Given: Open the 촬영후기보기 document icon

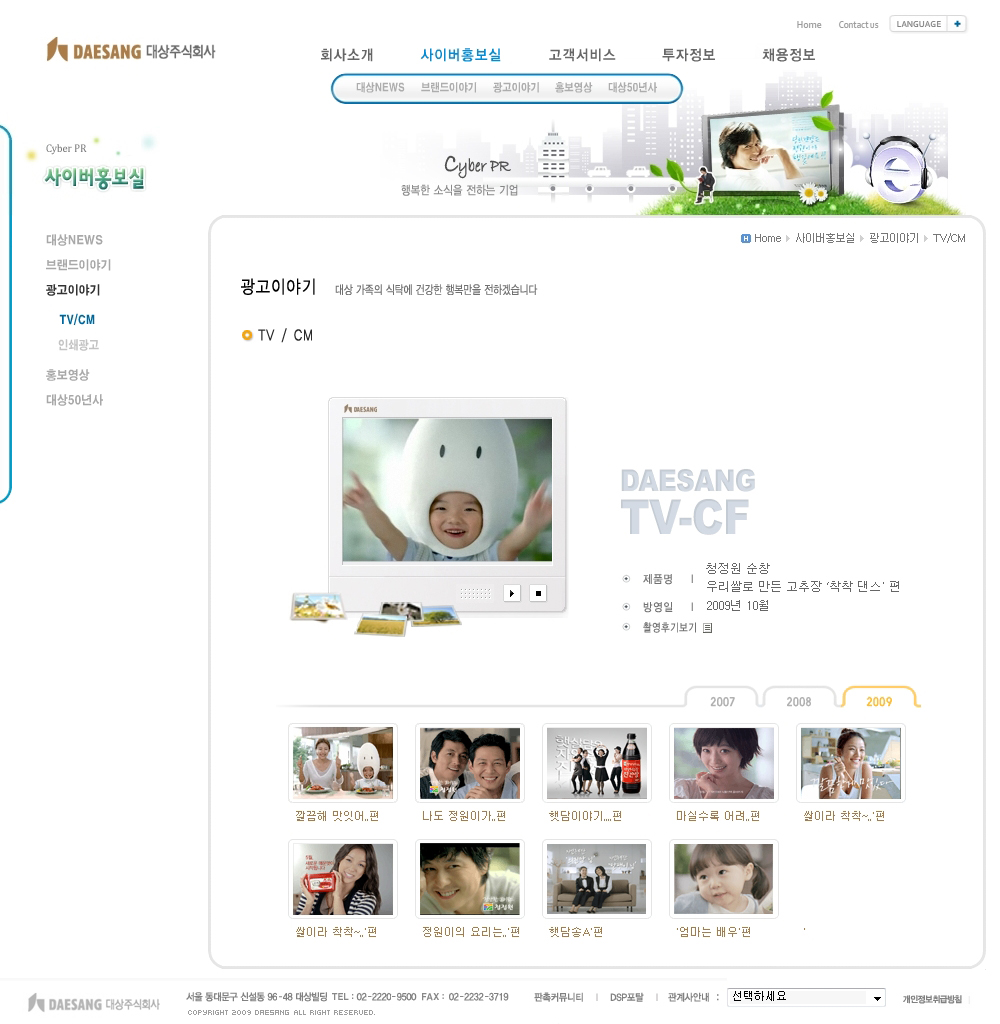Looking at the screenshot, I should [x=707, y=628].
